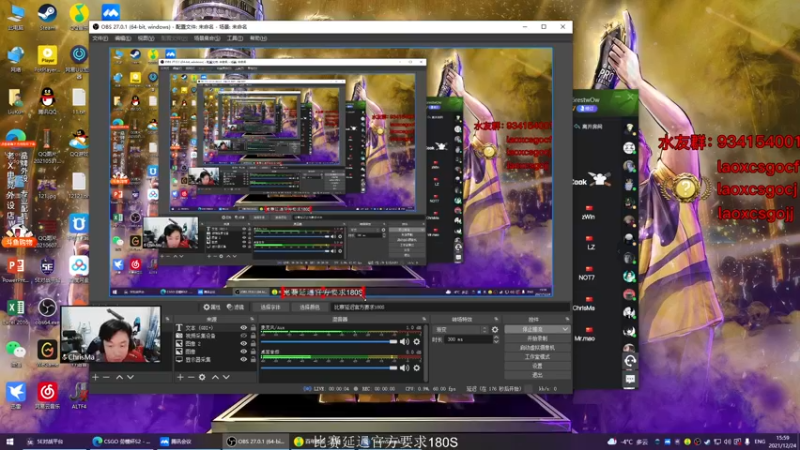Open 滤镜 for selected source
Screen dimensions: 800x450
tap(235, 307)
